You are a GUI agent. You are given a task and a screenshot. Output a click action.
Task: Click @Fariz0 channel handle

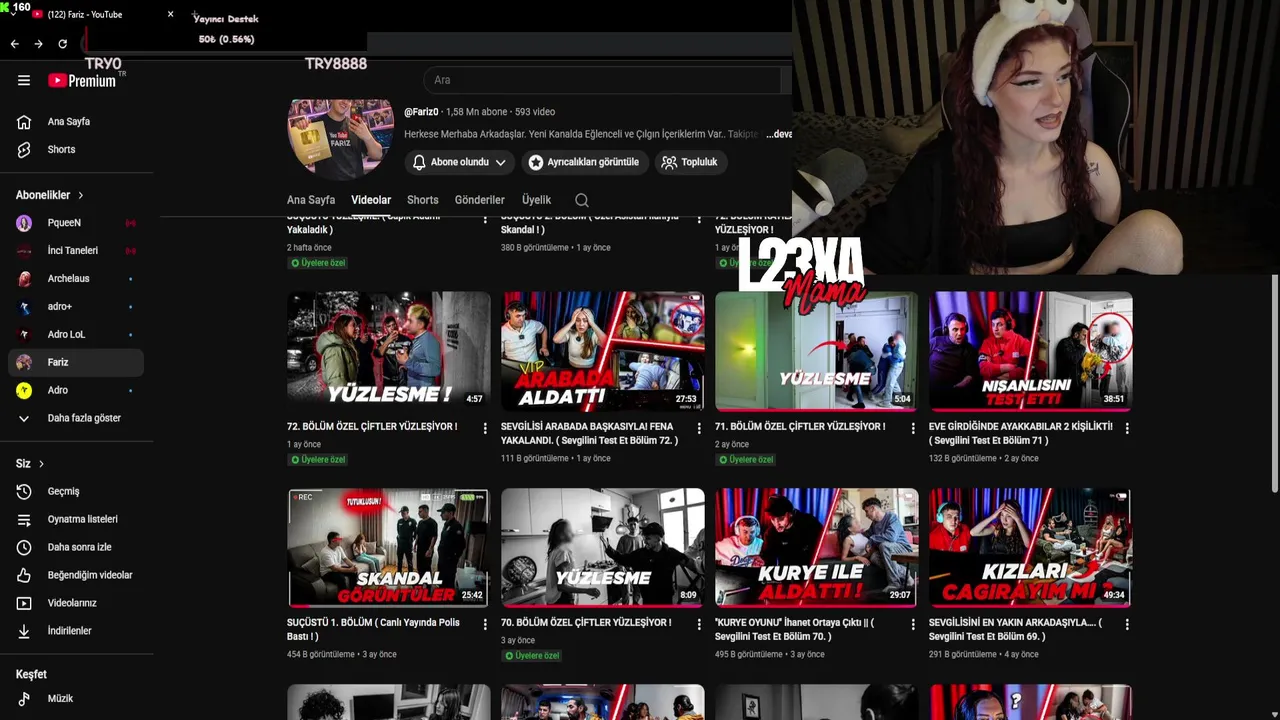[x=421, y=112]
